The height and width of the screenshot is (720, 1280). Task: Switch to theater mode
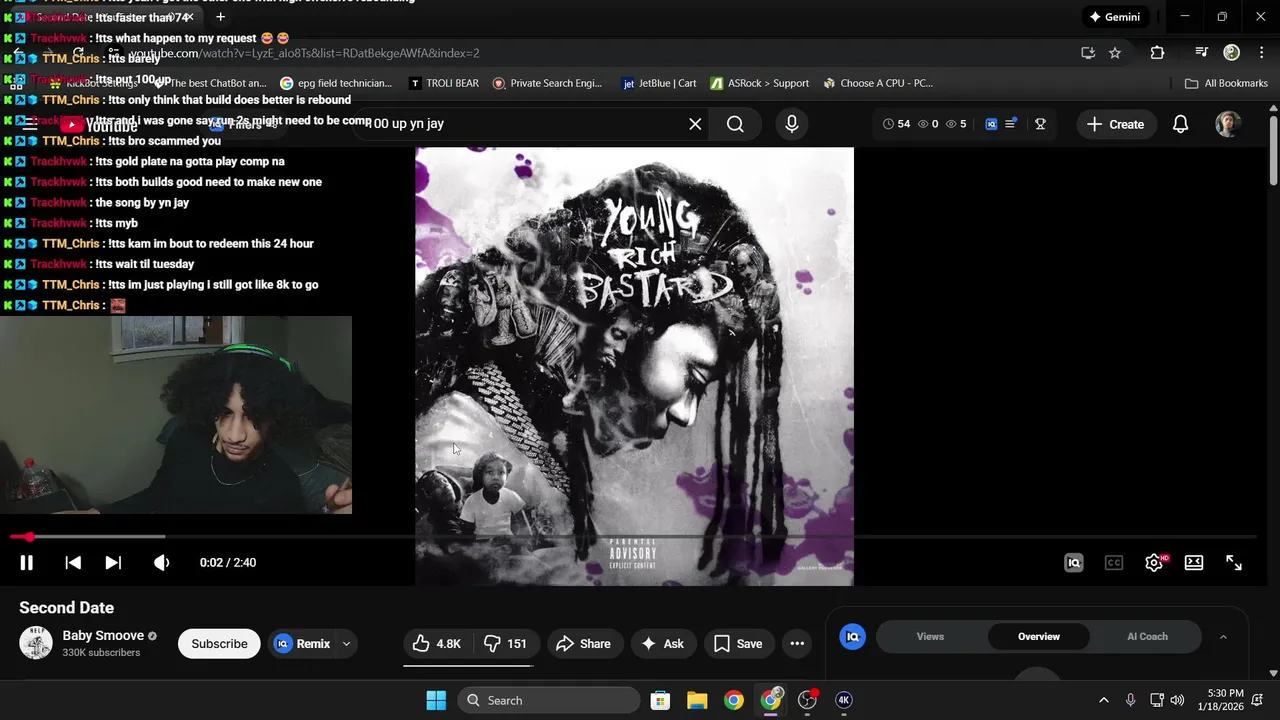(1194, 563)
